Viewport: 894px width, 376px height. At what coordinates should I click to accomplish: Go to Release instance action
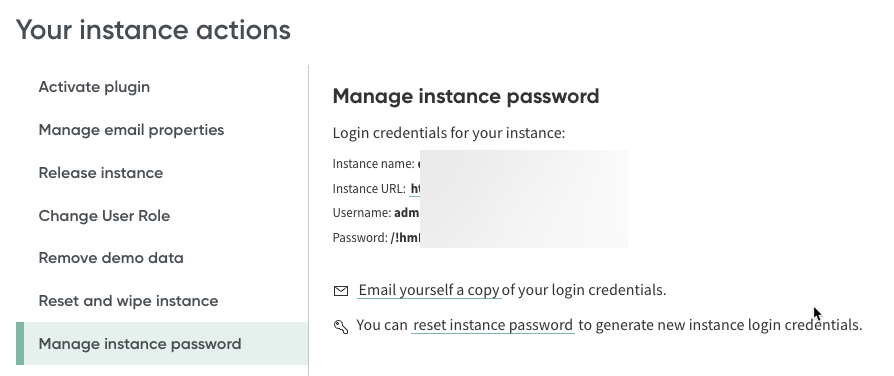[x=101, y=173]
